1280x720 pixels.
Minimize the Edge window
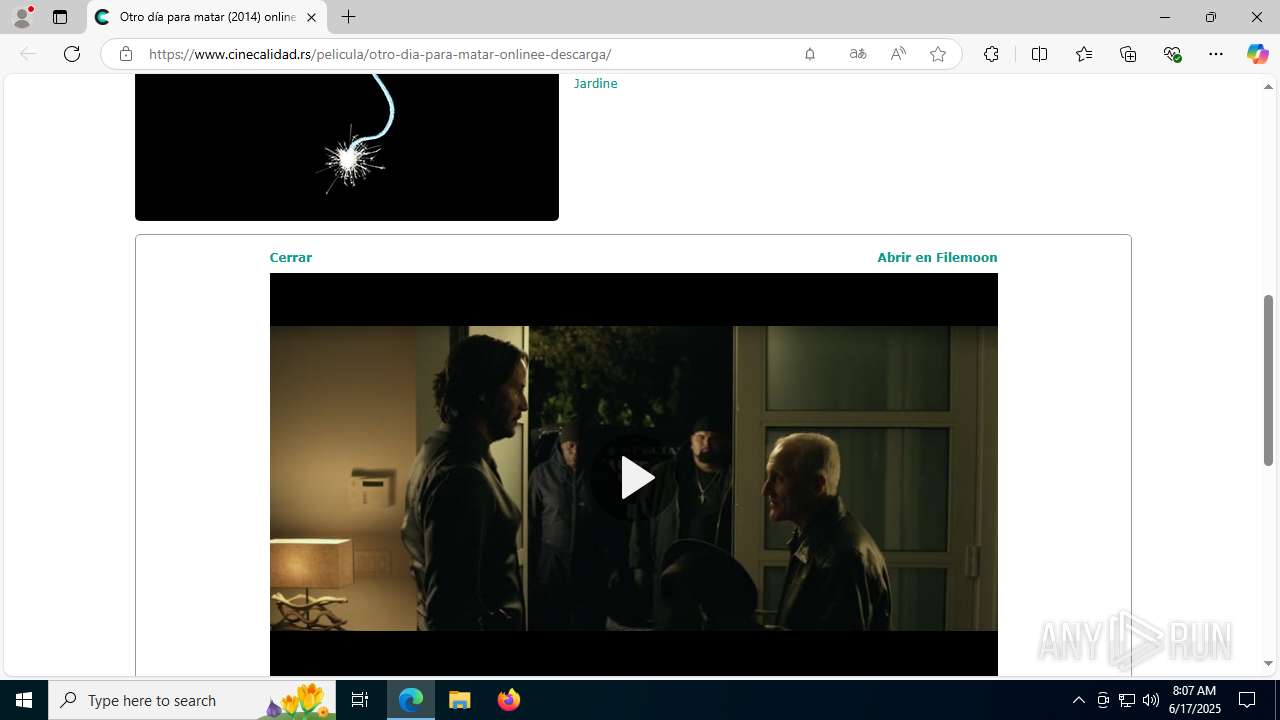(1165, 17)
